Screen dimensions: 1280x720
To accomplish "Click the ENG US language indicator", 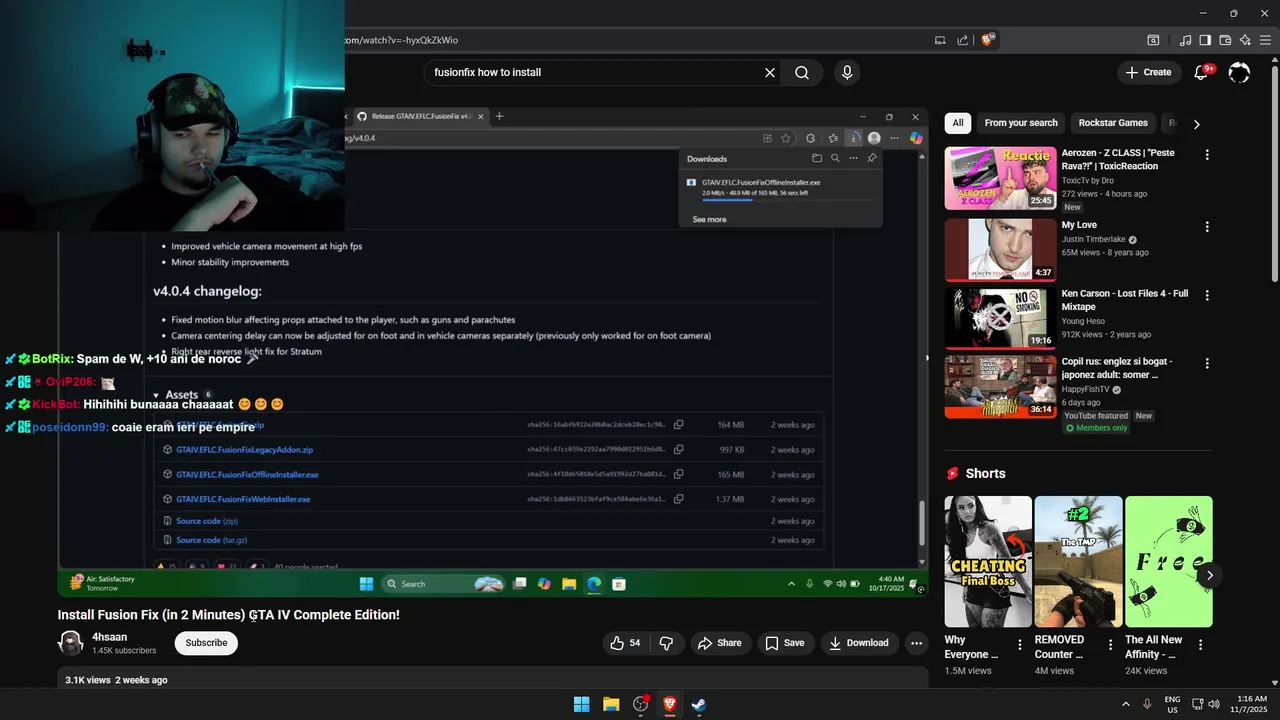I will point(1172,704).
